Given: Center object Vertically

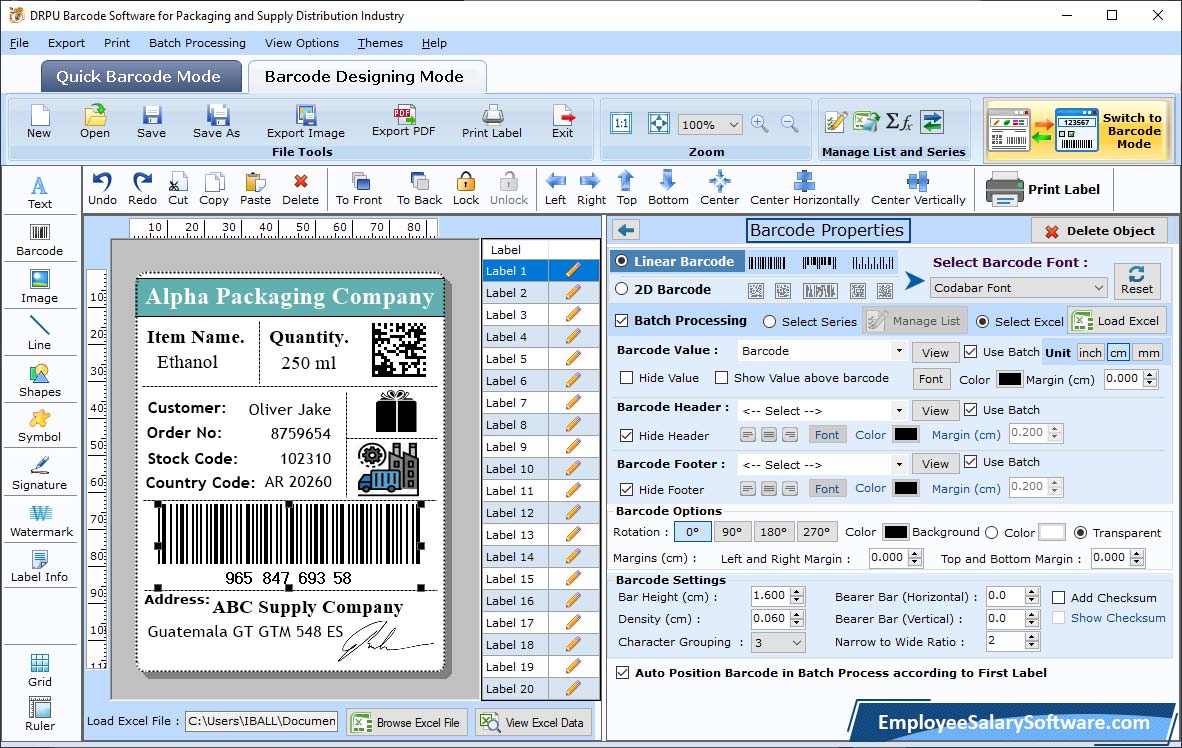Looking at the screenshot, I should pyautogui.click(x=918, y=189).
